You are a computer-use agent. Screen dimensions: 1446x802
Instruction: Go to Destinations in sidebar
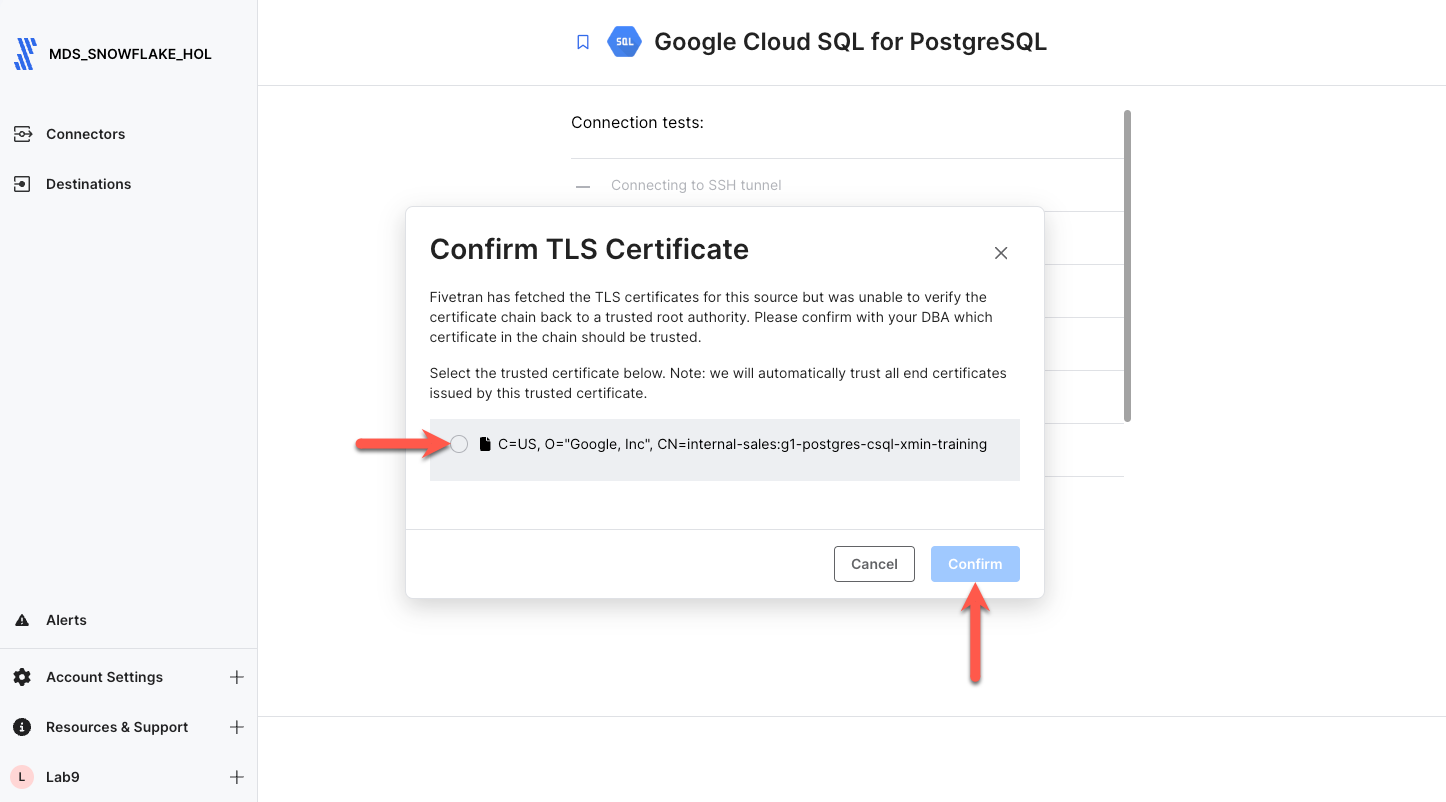point(88,184)
